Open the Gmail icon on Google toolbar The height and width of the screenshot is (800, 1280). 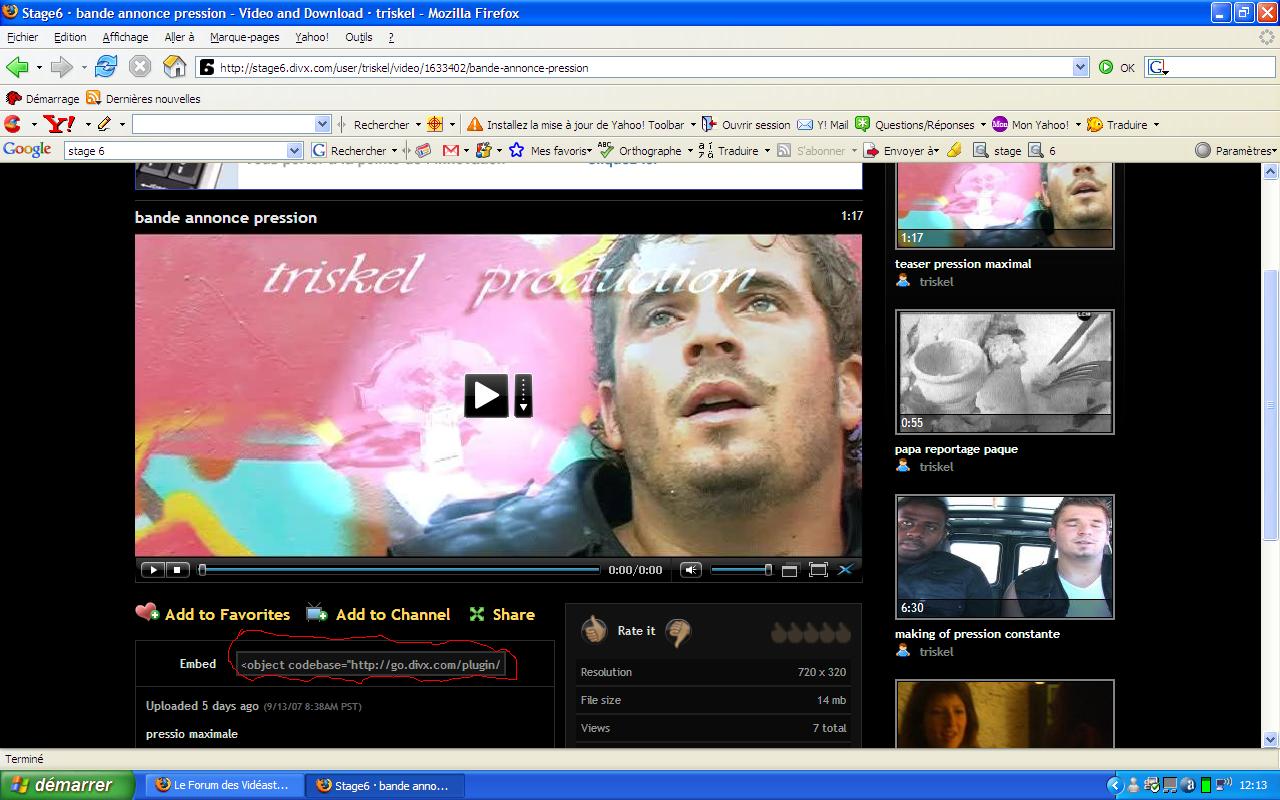coord(450,150)
